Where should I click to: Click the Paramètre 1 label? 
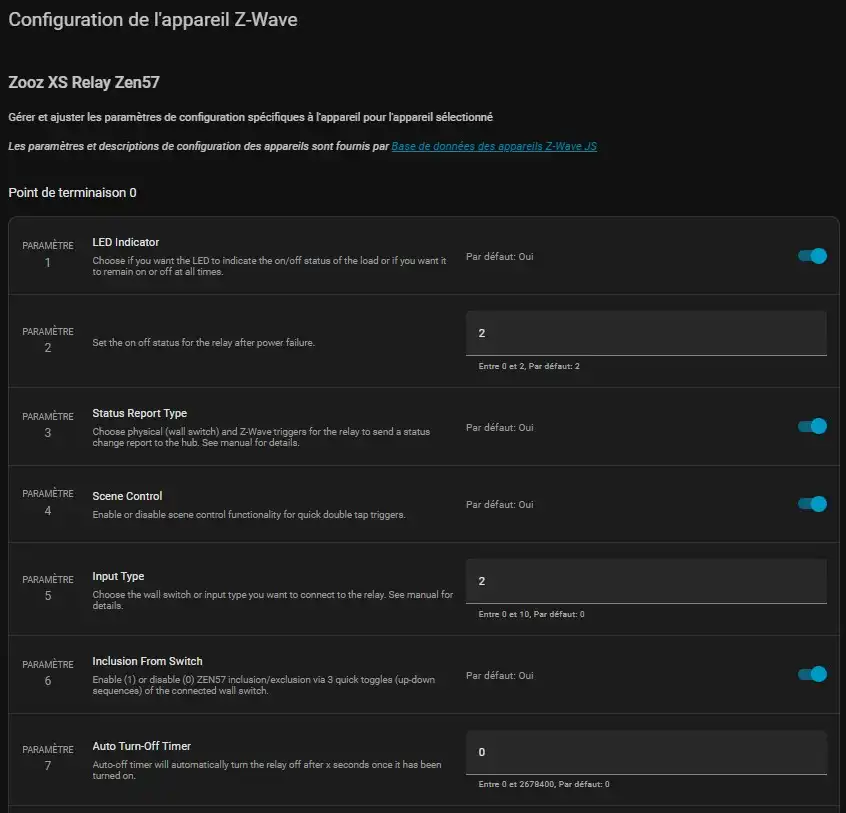(47, 255)
